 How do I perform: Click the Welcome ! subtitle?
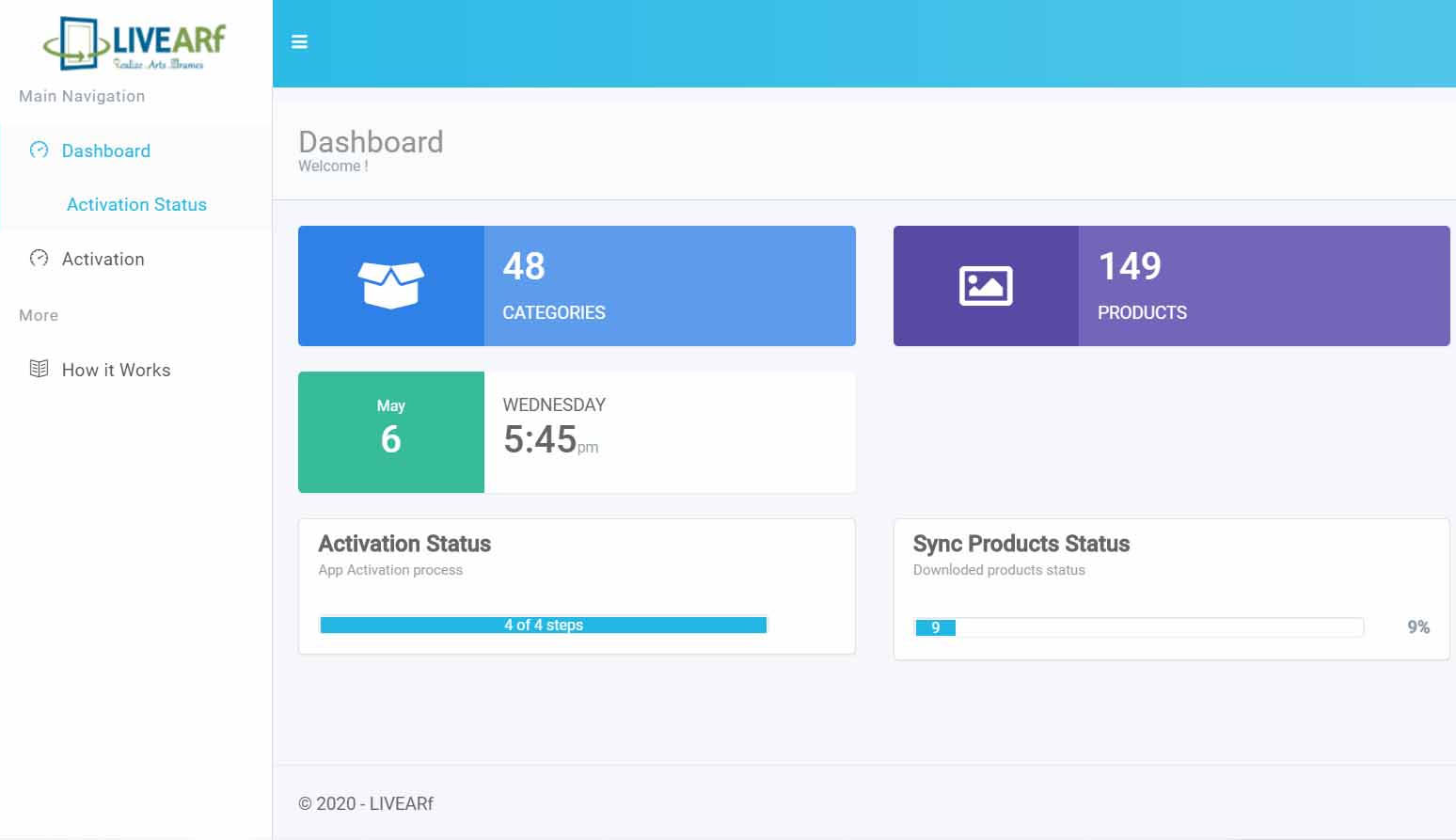333,166
